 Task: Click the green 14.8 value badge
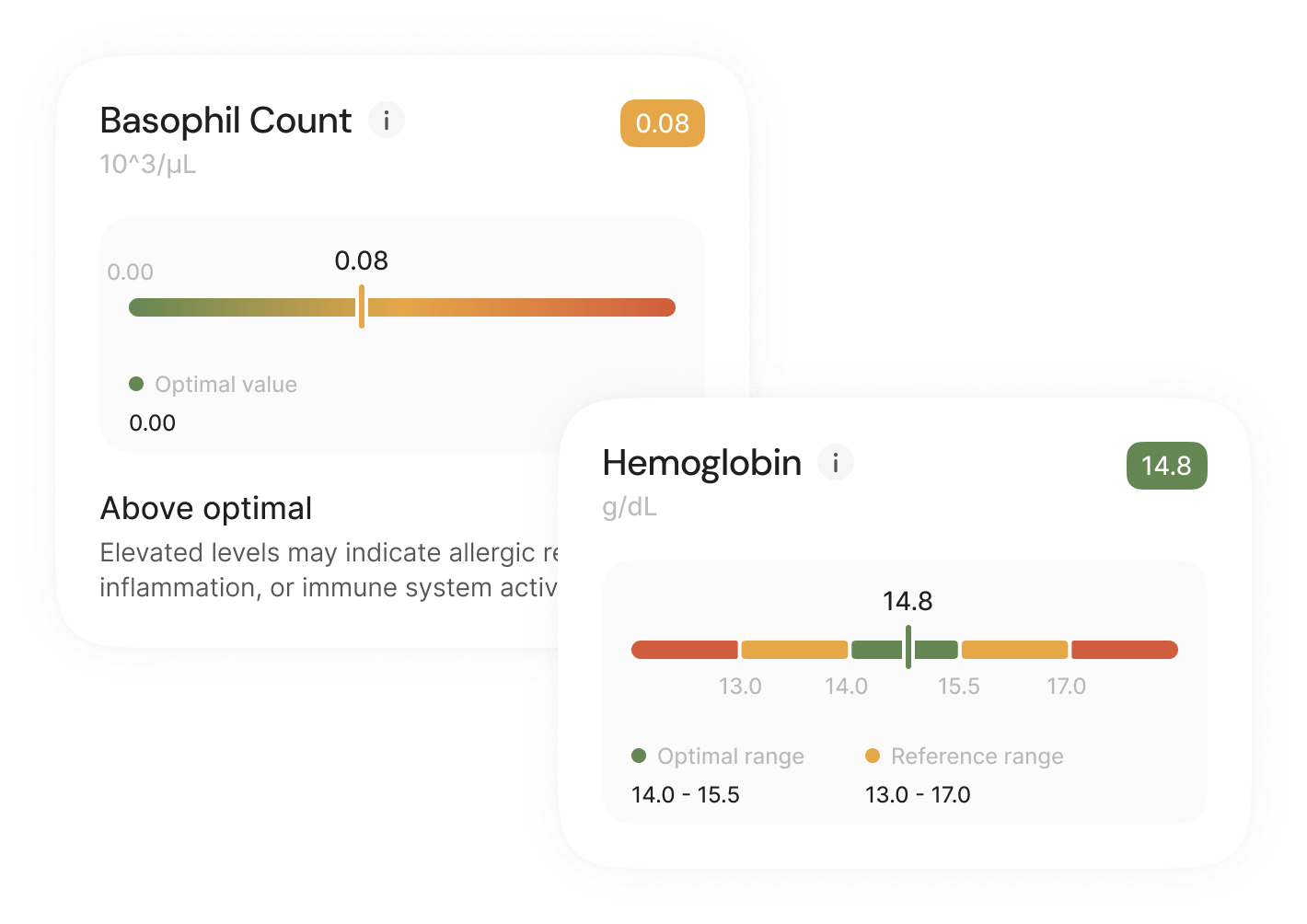pos(1166,466)
